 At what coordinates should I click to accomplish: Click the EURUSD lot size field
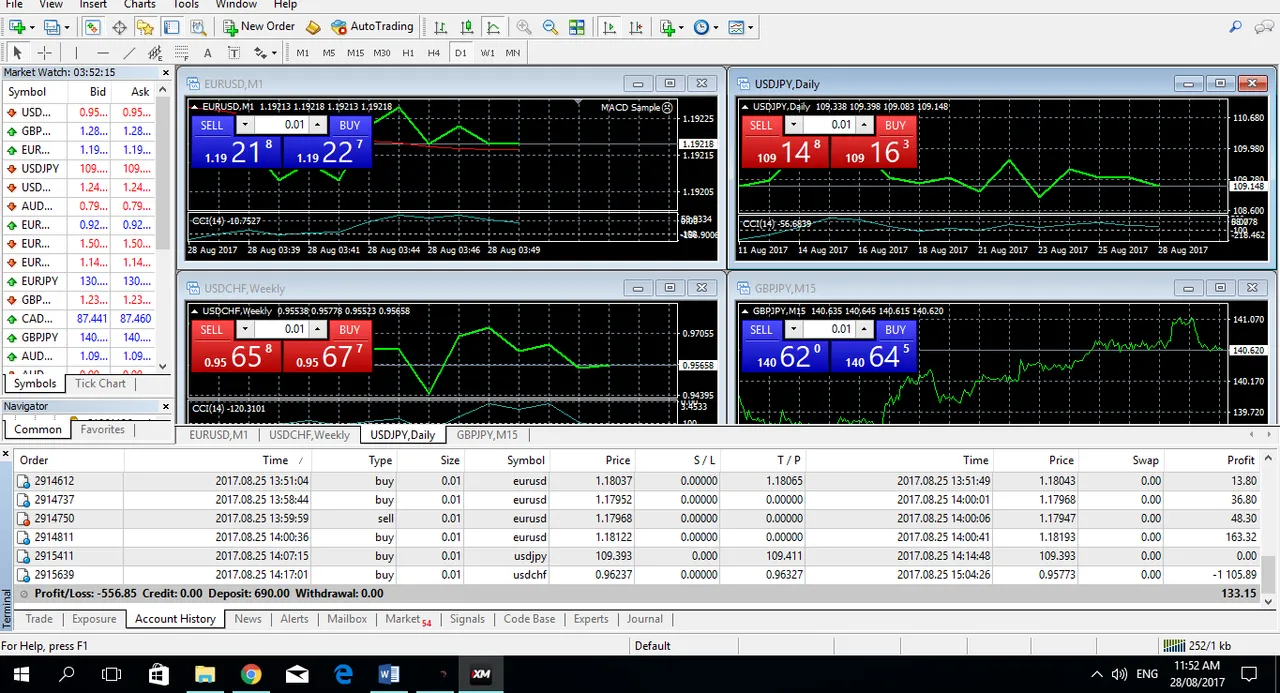pos(283,125)
